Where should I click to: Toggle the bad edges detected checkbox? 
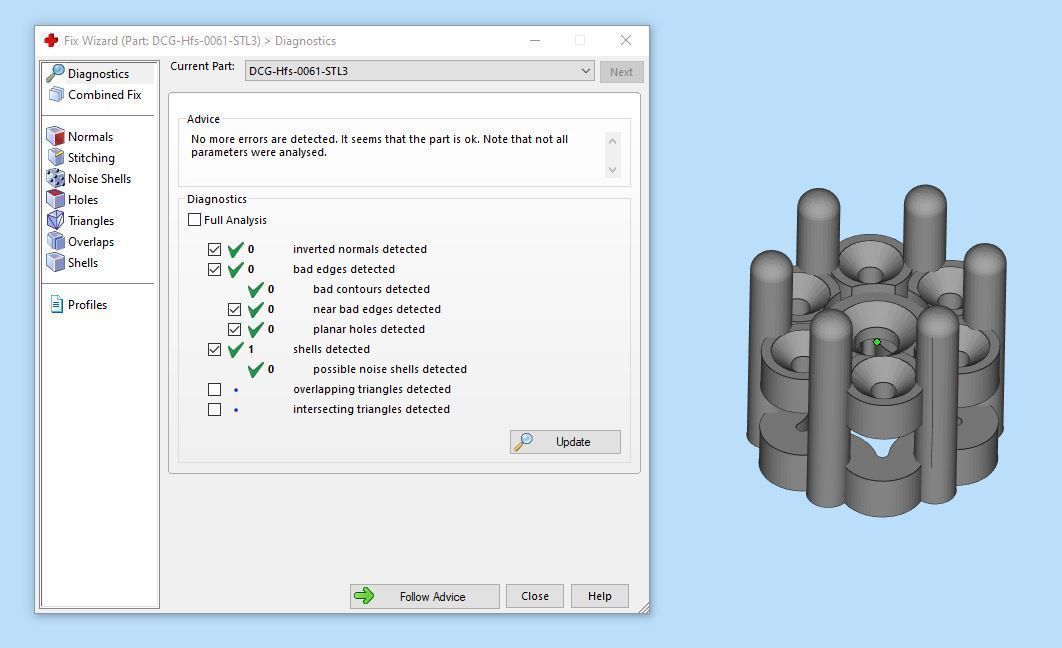[x=215, y=269]
